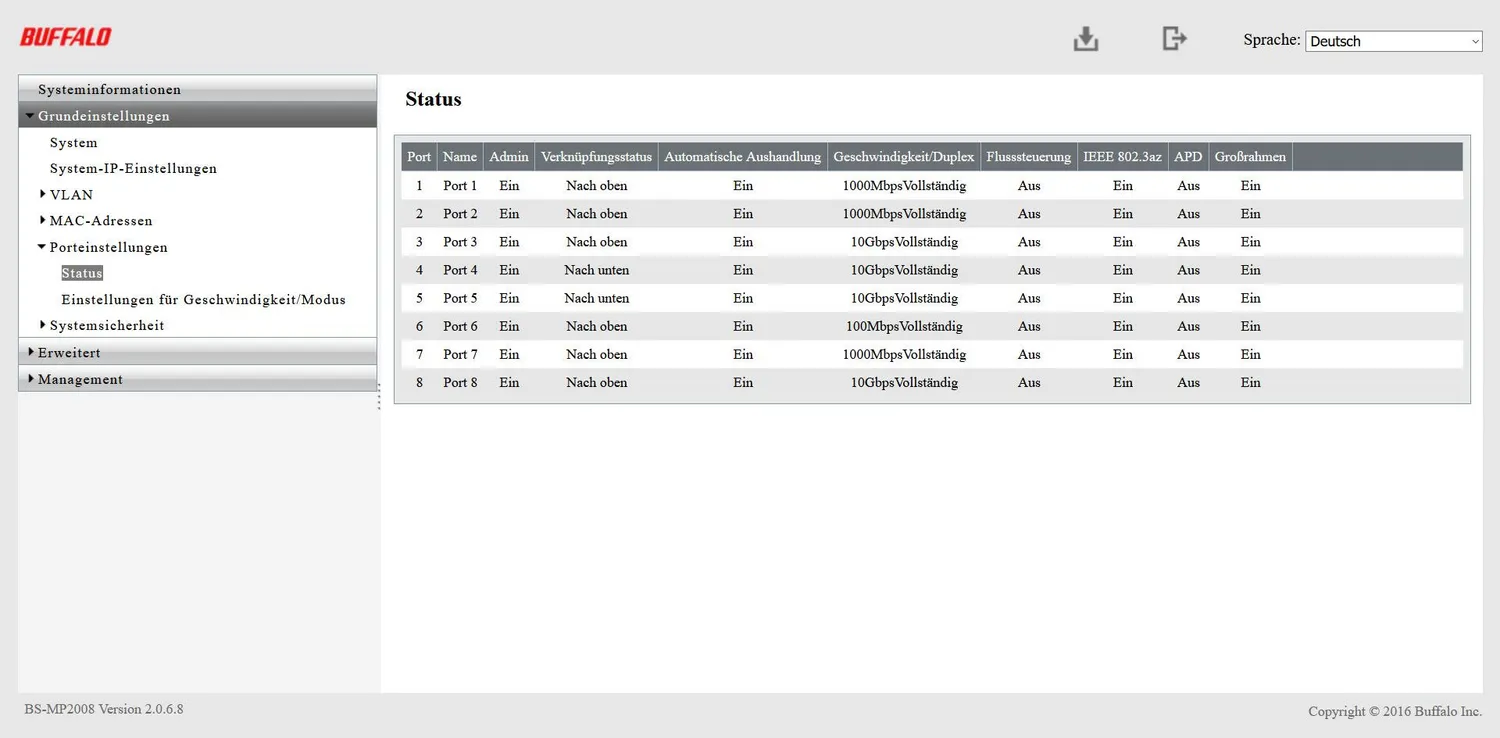Click the Geschwindigkeit/Duplex column header

[904, 157]
